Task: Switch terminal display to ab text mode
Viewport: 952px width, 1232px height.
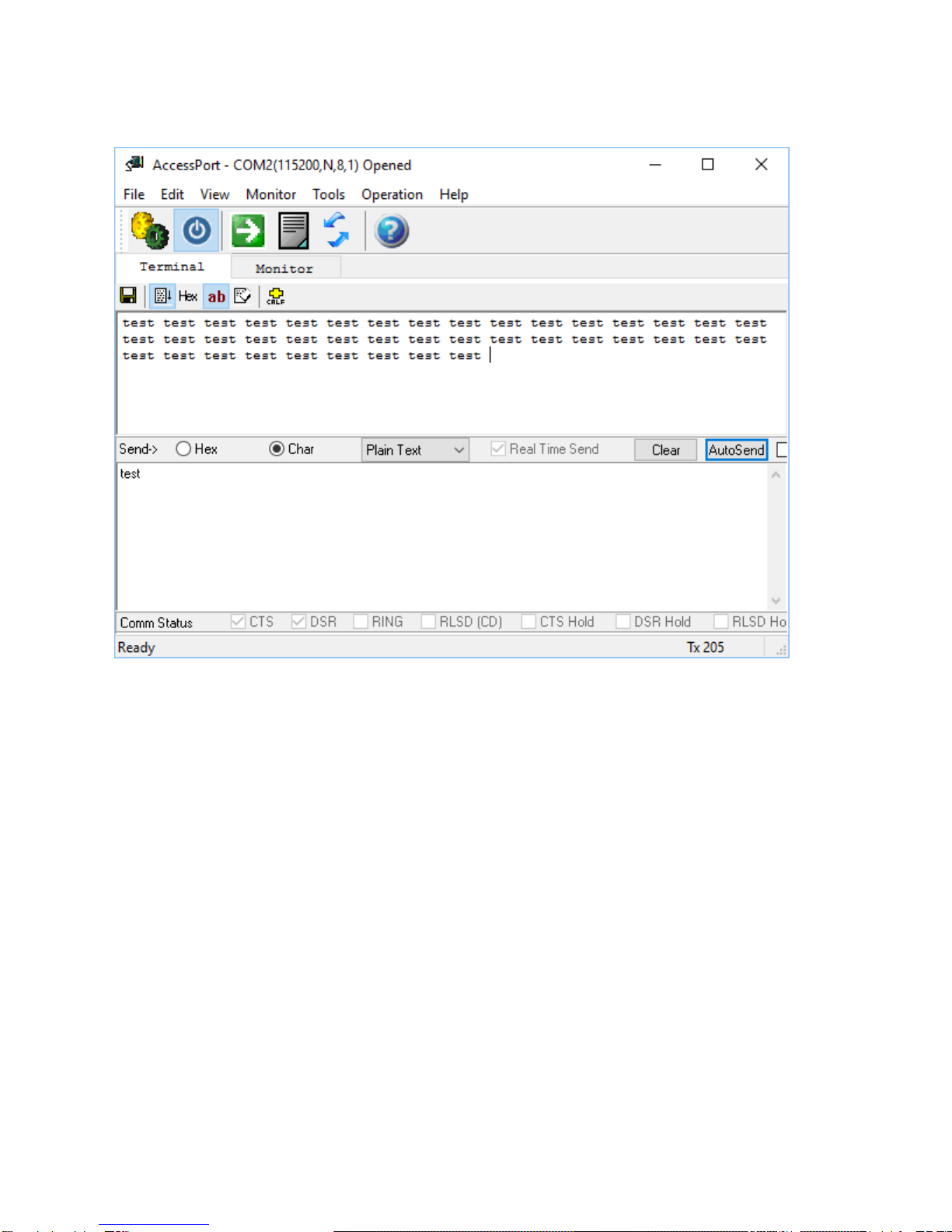Action: (216, 295)
